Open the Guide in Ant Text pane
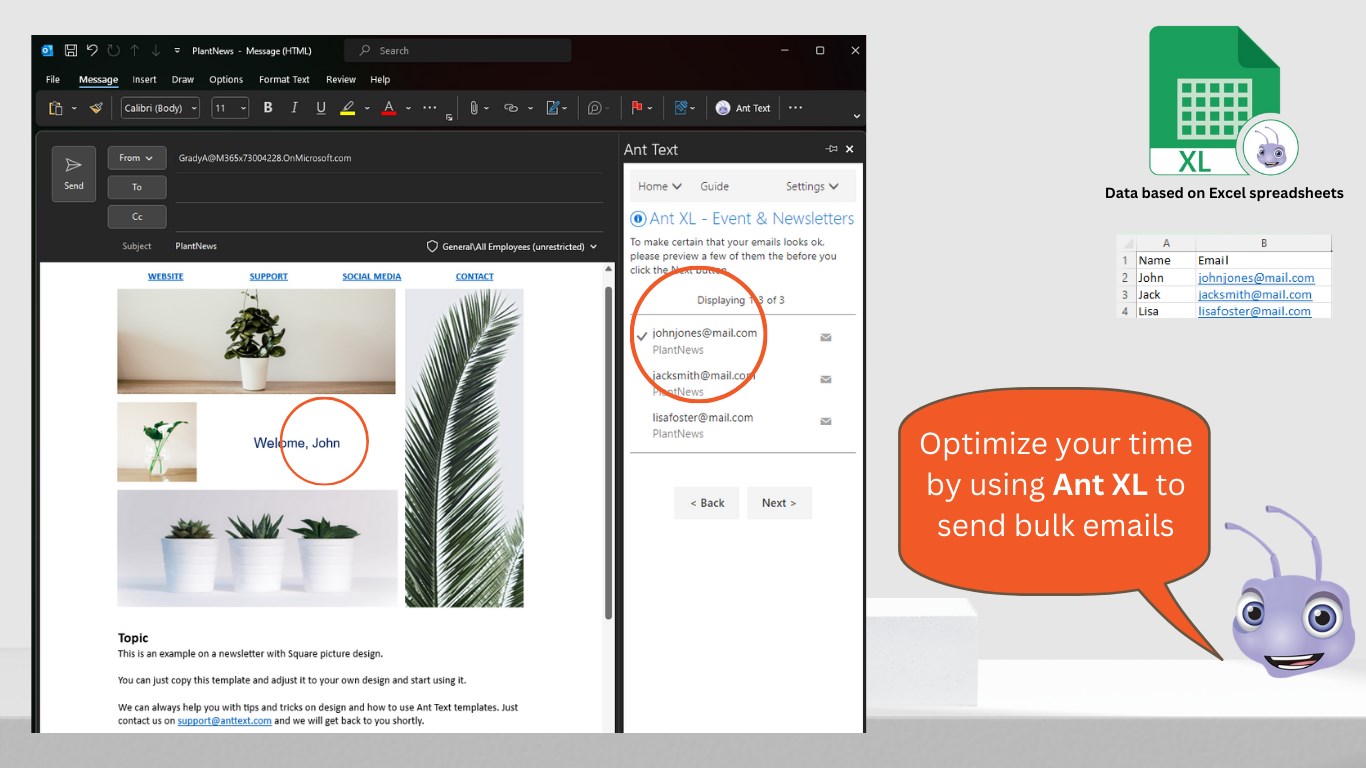This screenshot has height=768, width=1366. 715,186
